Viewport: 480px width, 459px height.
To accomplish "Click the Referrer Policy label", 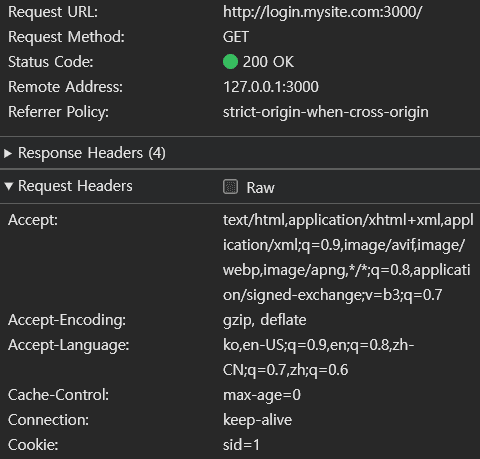I will [58, 112].
